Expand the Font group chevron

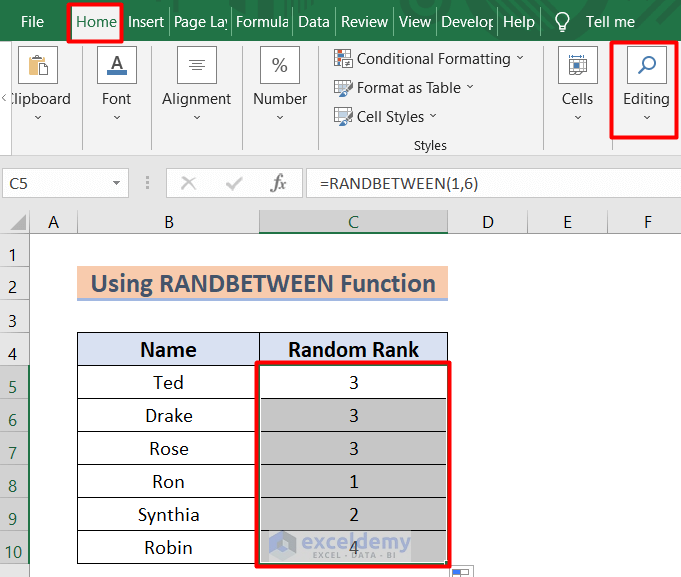(117, 117)
